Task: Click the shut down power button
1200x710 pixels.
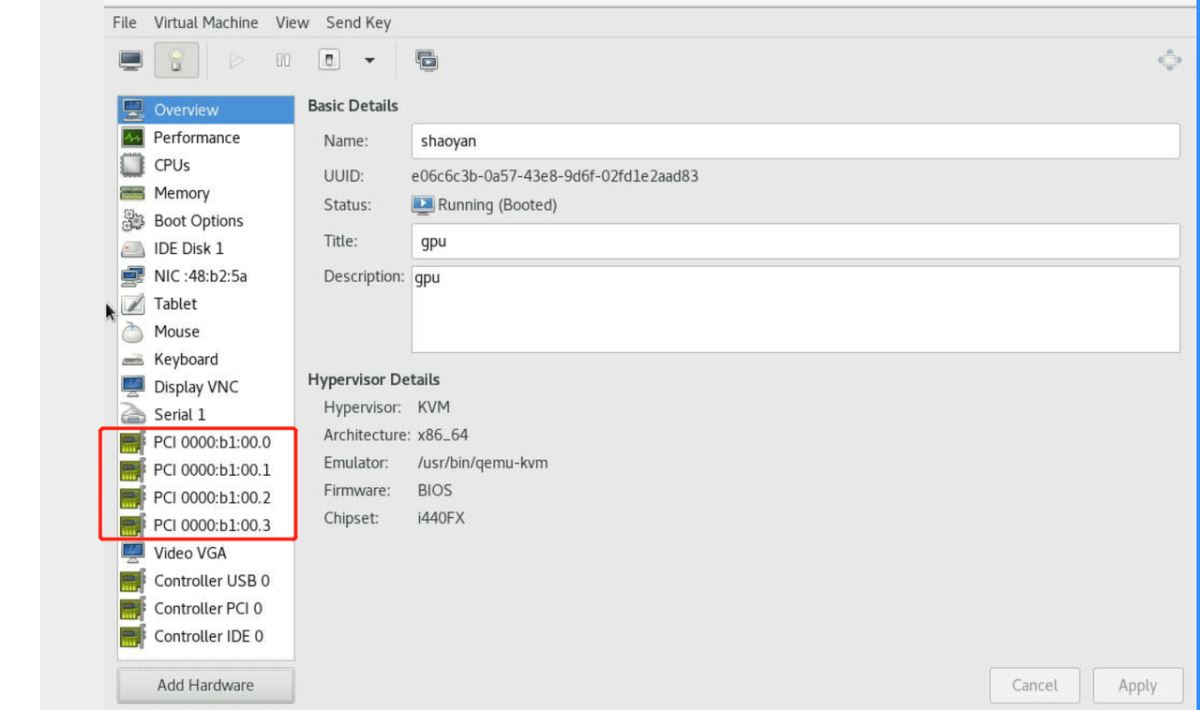Action: tap(327, 61)
